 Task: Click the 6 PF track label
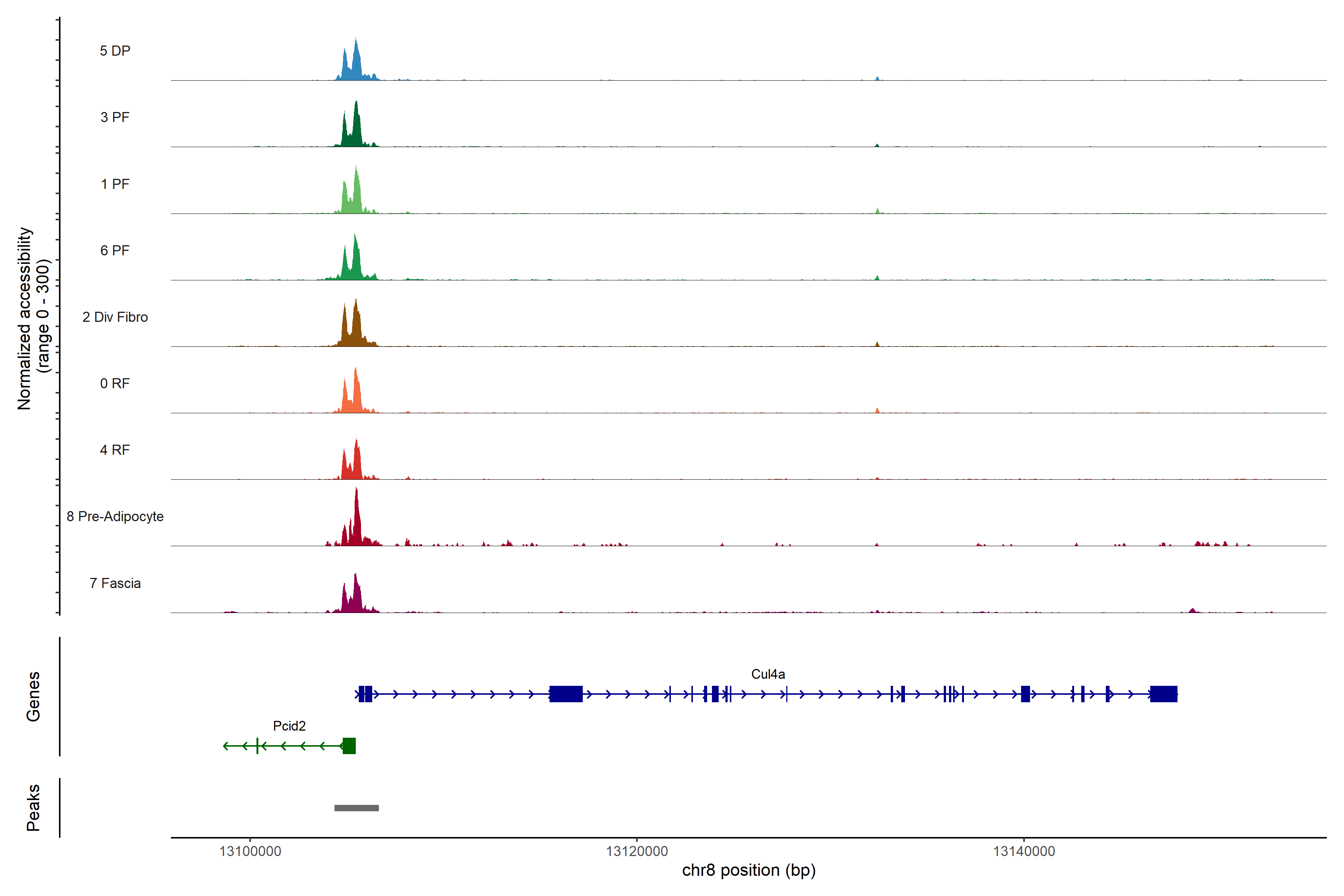pyautogui.click(x=115, y=250)
